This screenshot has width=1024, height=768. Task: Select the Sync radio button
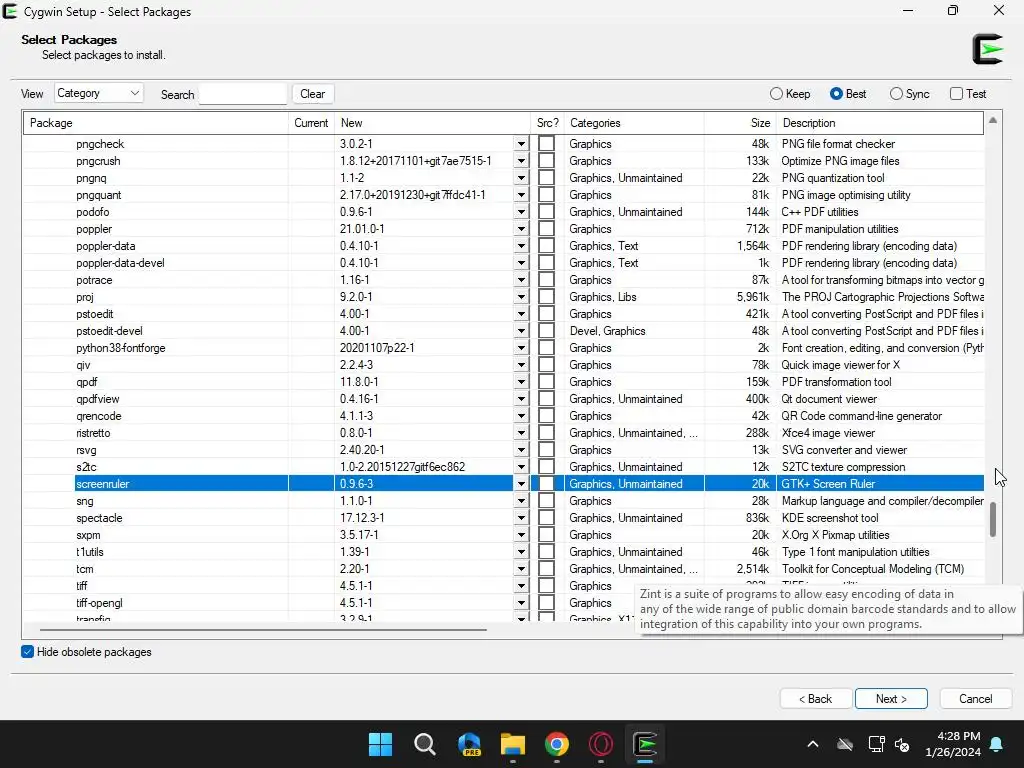pyautogui.click(x=896, y=93)
